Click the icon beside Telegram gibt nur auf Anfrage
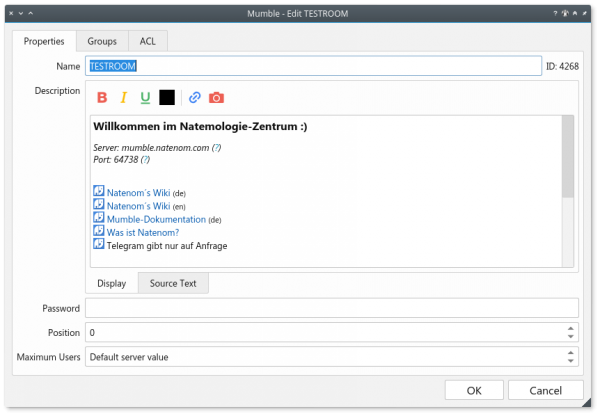600x416 pixels. pos(99,244)
